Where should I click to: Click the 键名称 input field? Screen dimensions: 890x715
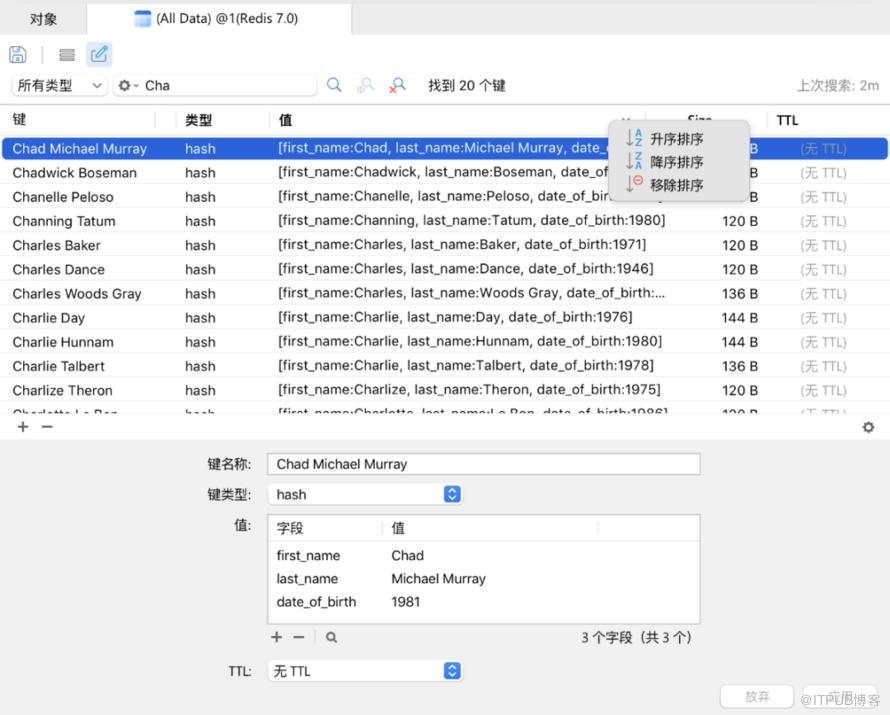484,464
